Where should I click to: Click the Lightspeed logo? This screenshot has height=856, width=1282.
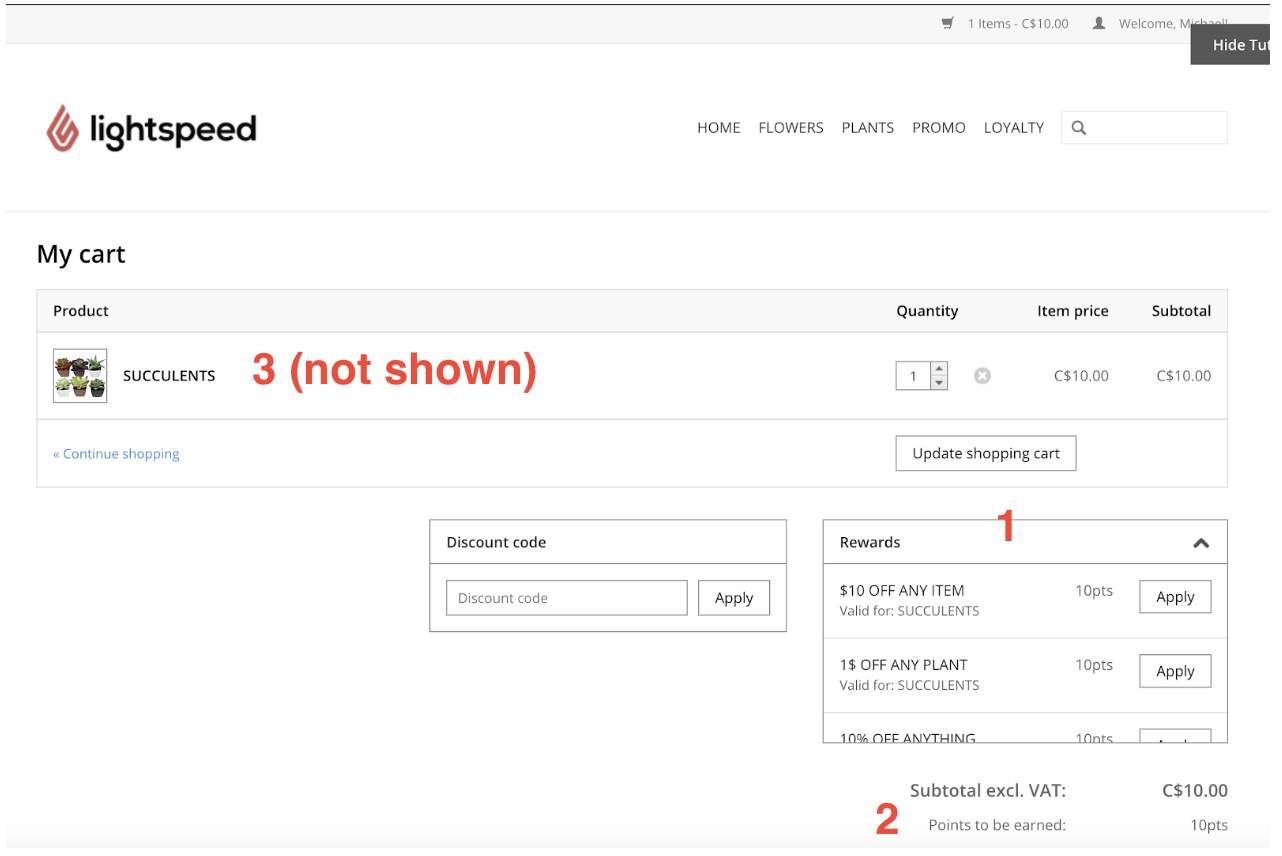click(x=152, y=129)
